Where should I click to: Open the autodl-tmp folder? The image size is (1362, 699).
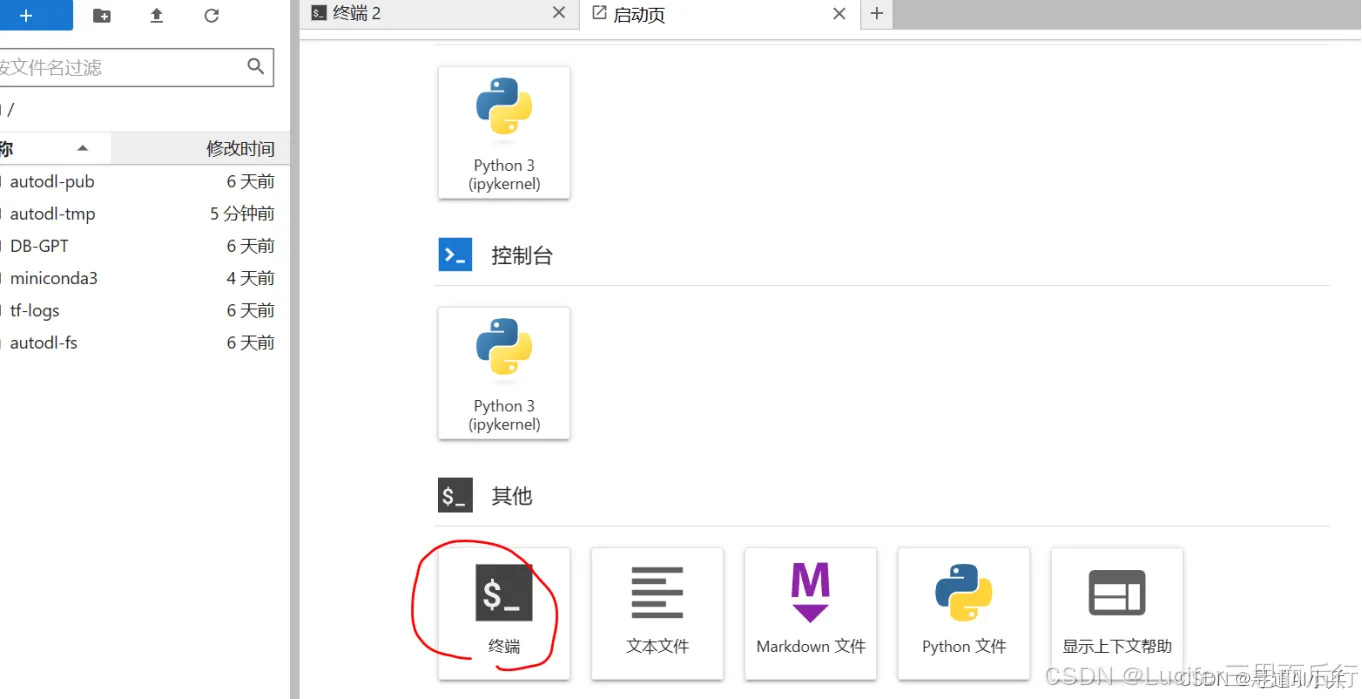(53, 213)
